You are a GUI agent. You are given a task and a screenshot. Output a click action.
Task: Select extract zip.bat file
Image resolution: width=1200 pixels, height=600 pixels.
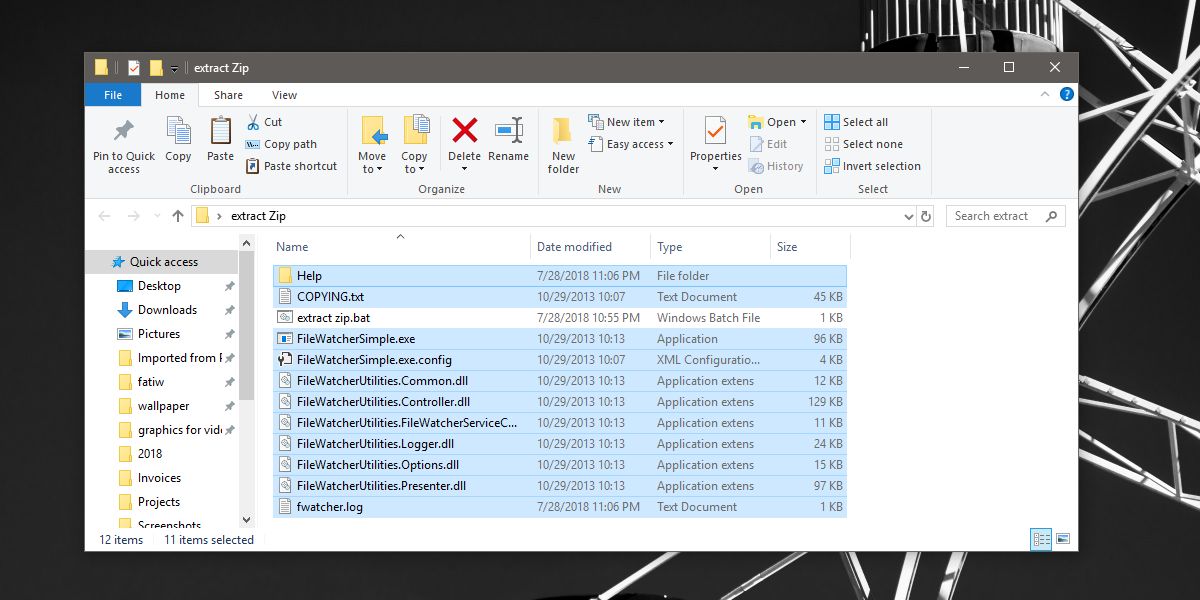click(x=559, y=318)
